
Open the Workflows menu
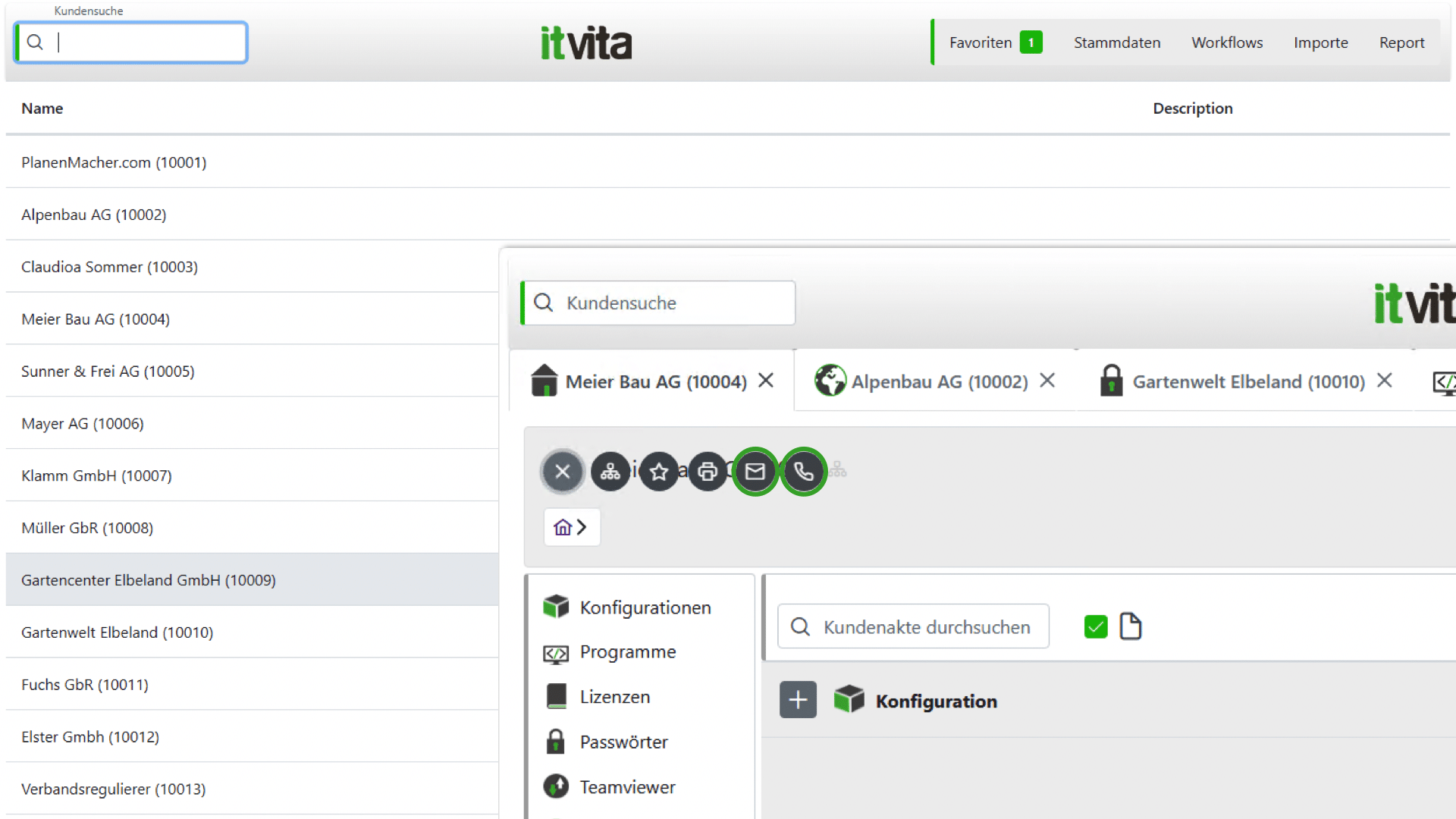click(x=1226, y=42)
